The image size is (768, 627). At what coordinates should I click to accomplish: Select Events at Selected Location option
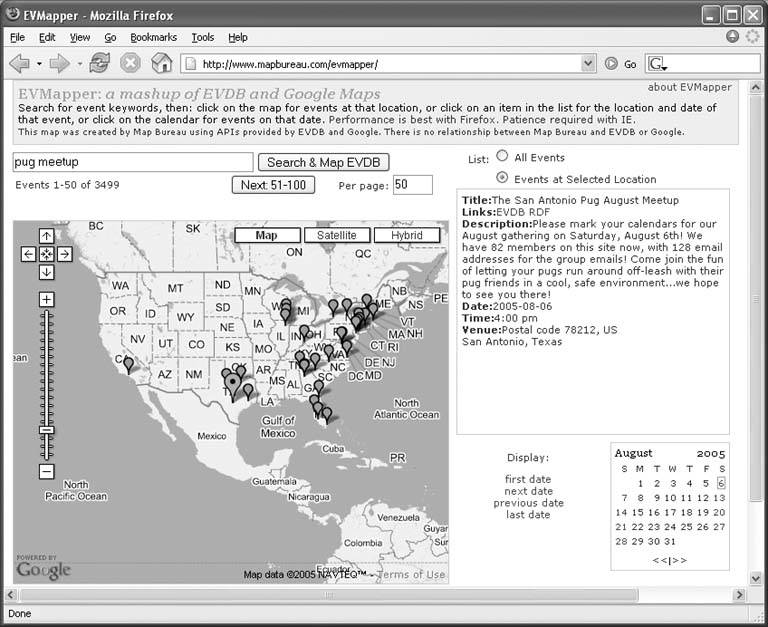tap(502, 178)
